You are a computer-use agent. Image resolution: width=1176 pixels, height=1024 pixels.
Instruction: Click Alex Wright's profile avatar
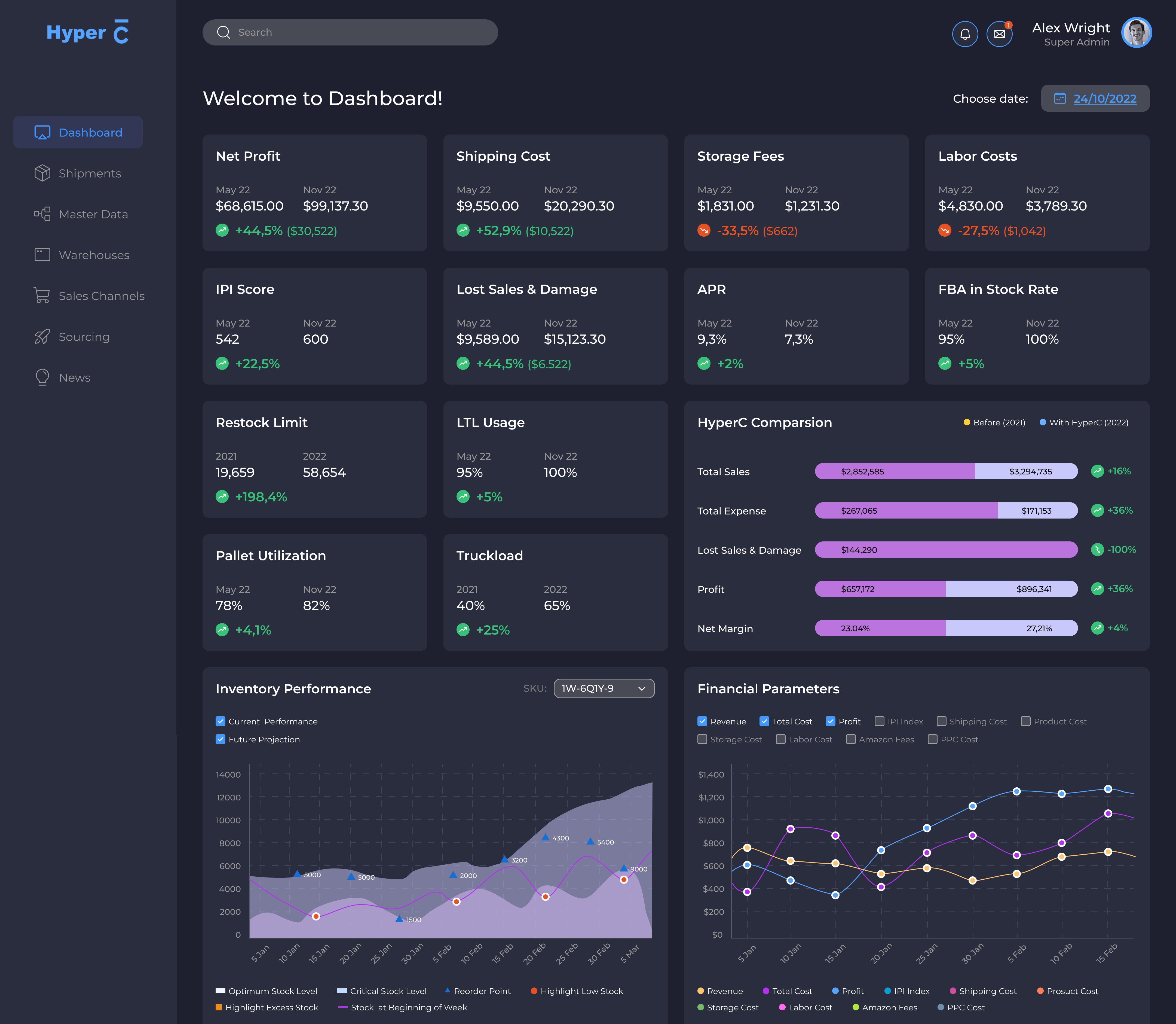pyautogui.click(x=1136, y=33)
